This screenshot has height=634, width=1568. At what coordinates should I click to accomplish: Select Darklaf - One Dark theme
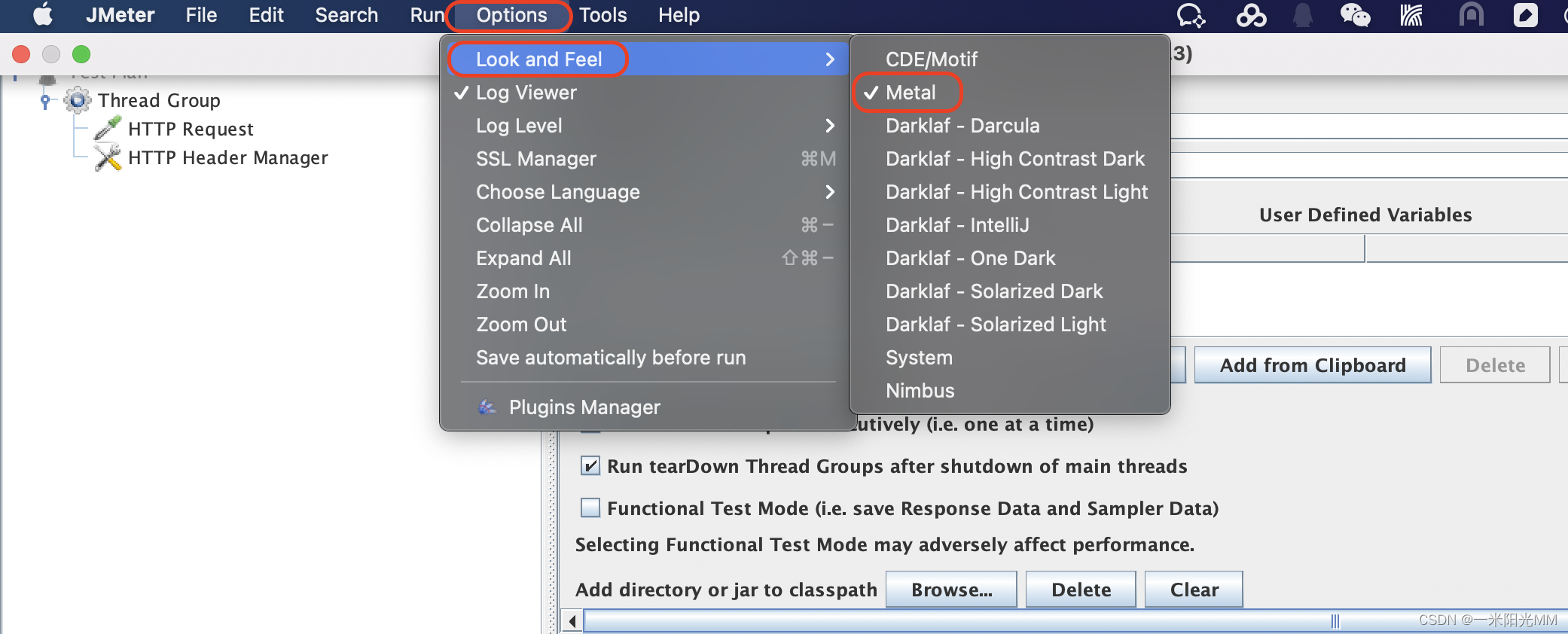point(1010,258)
